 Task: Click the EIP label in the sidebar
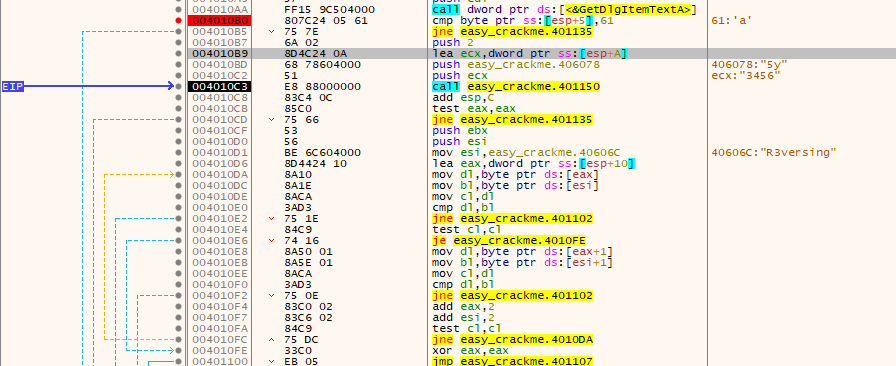(x=12, y=86)
